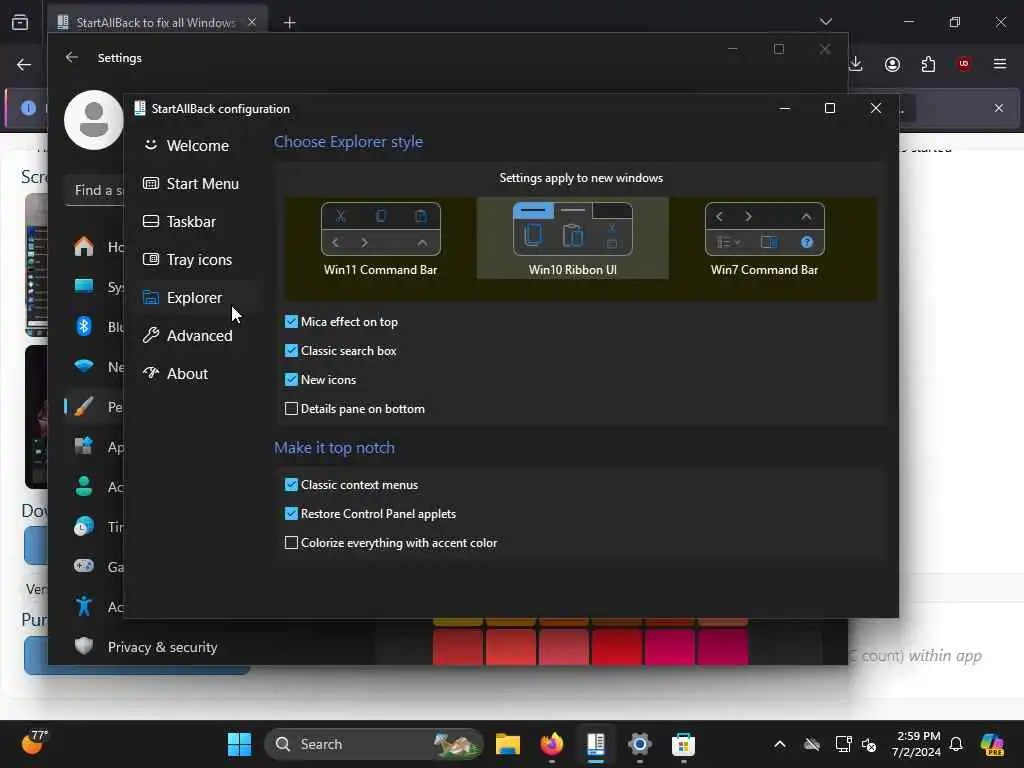Uncheck Mica effect on top
Image resolution: width=1024 pixels, height=768 pixels.
click(291, 322)
